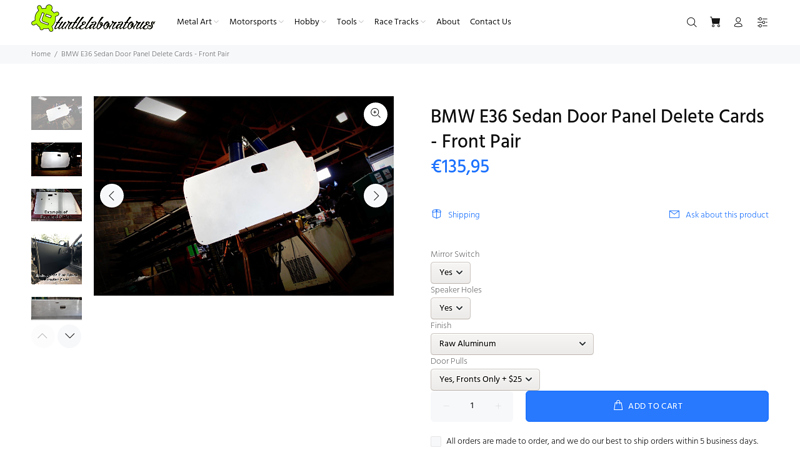
Task: Open the search magnifier icon
Action: [x=691, y=22]
